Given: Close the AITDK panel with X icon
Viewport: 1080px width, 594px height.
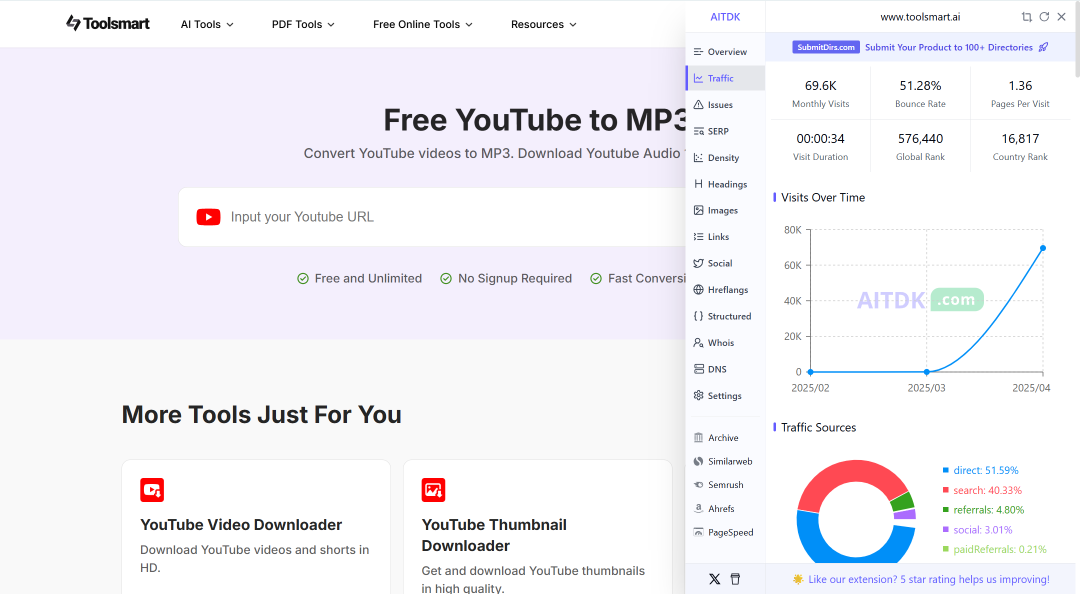Looking at the screenshot, I should [1061, 17].
